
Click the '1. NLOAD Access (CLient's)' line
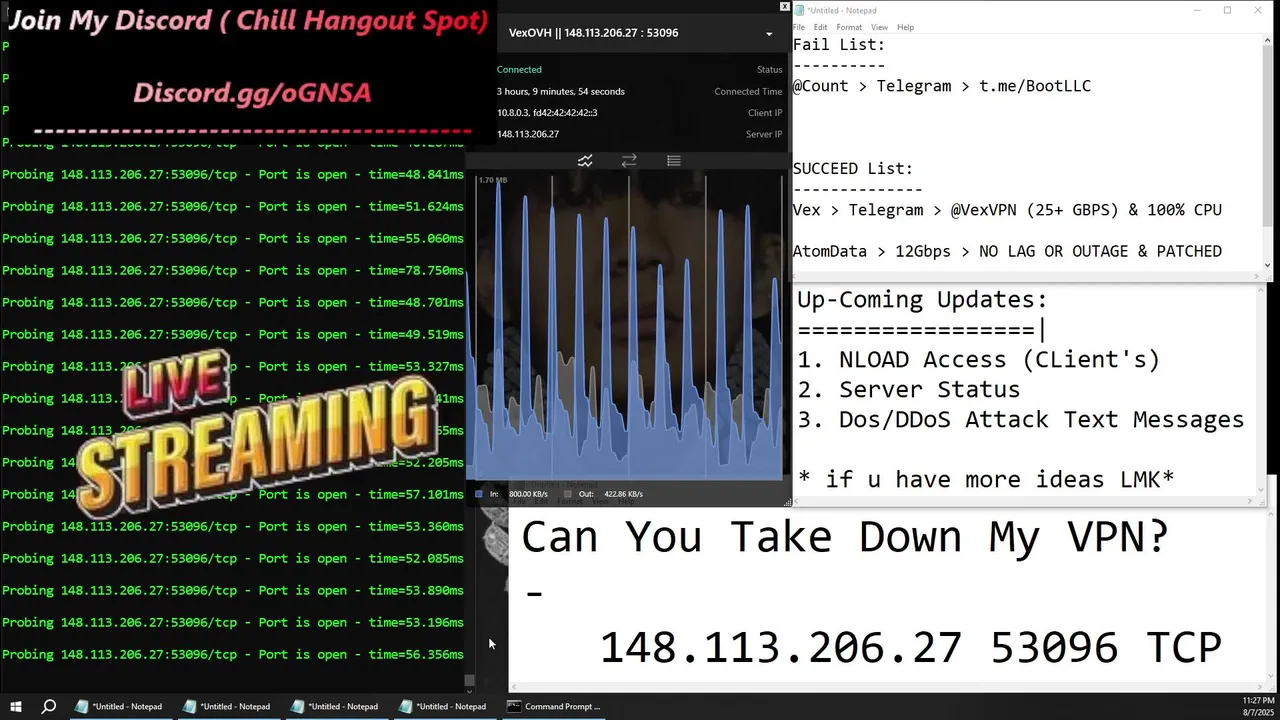978,360
